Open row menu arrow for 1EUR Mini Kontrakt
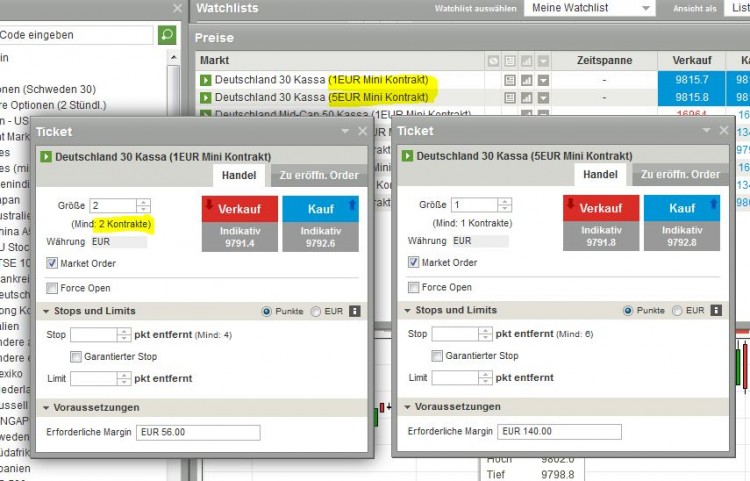750x481 pixels. 543,80
